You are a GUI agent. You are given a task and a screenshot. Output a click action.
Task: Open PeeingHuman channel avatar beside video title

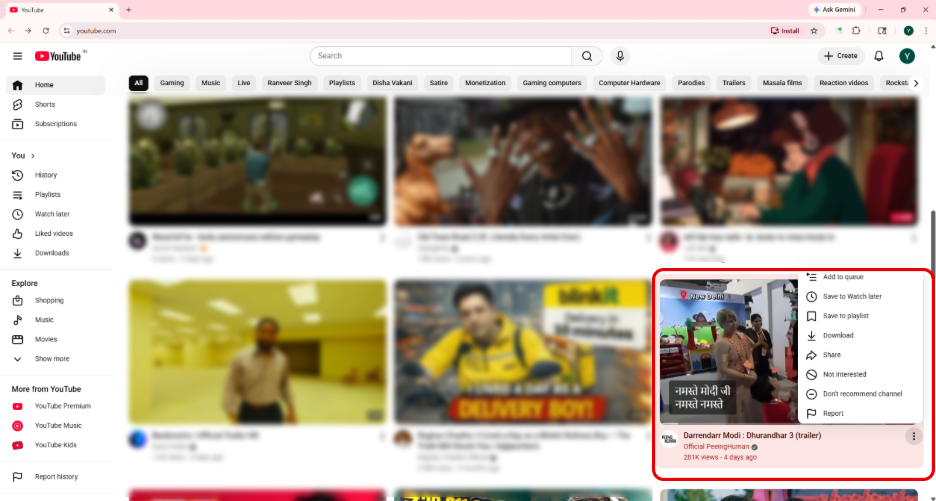(x=669, y=439)
